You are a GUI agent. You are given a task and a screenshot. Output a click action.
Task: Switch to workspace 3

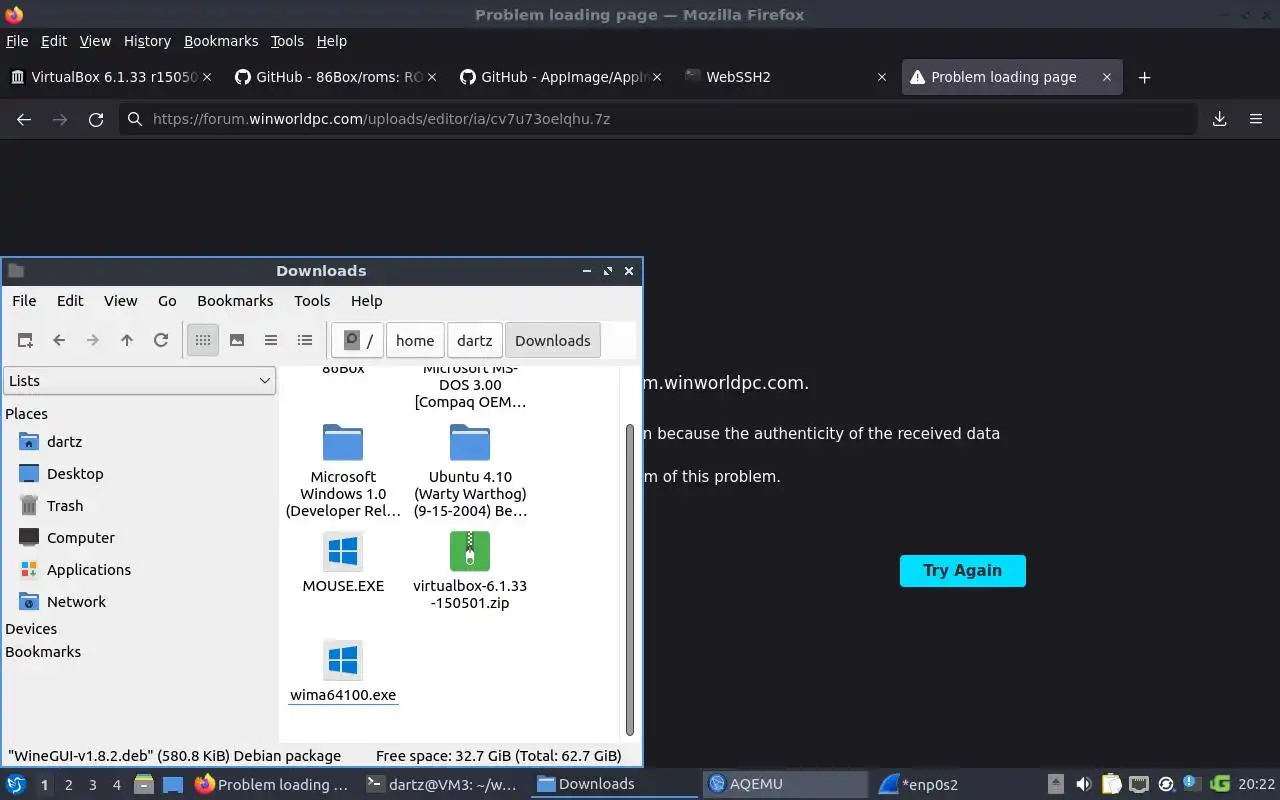[x=92, y=785]
